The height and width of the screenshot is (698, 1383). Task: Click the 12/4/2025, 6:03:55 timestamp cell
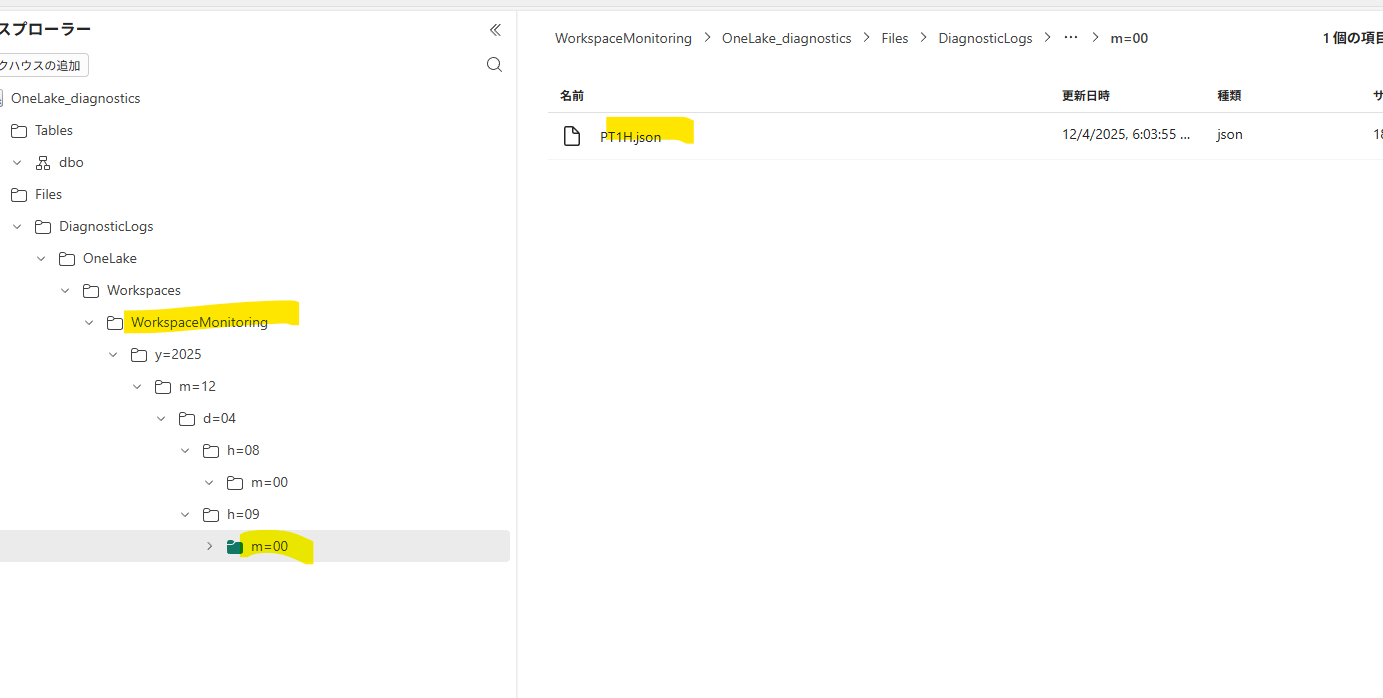(x=1126, y=134)
